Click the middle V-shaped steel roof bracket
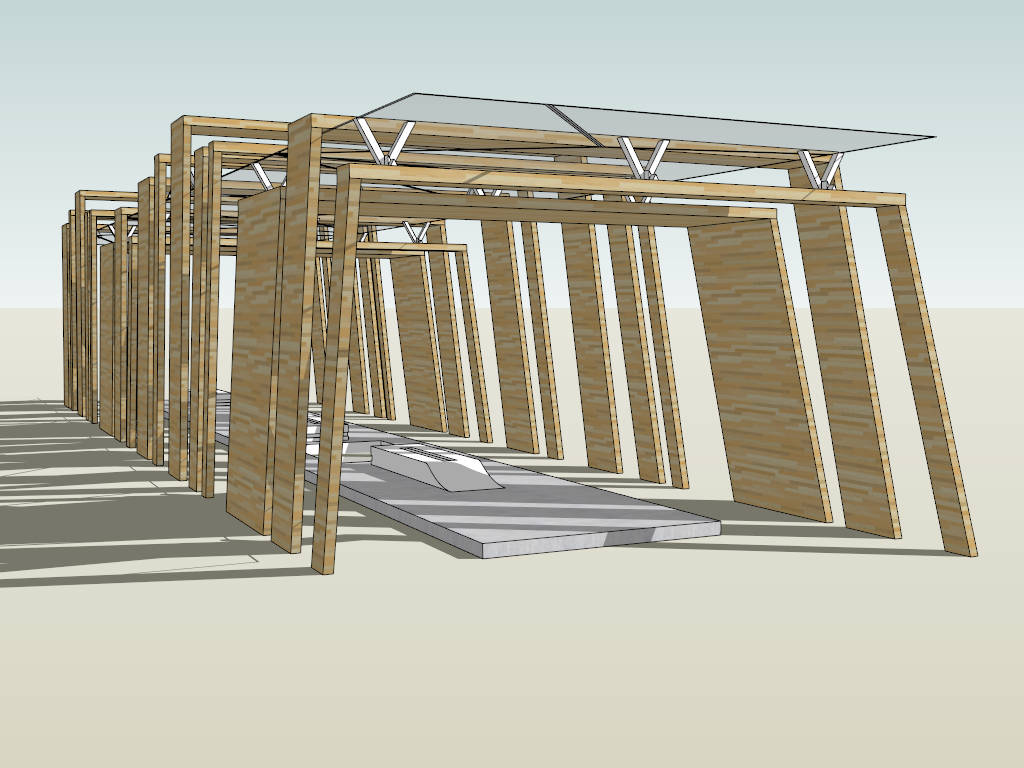 pos(642,157)
